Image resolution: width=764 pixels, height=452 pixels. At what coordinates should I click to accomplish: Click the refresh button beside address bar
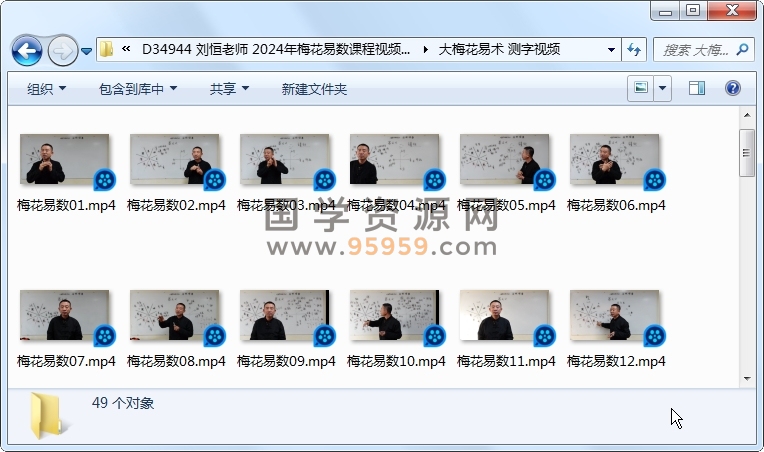click(634, 49)
